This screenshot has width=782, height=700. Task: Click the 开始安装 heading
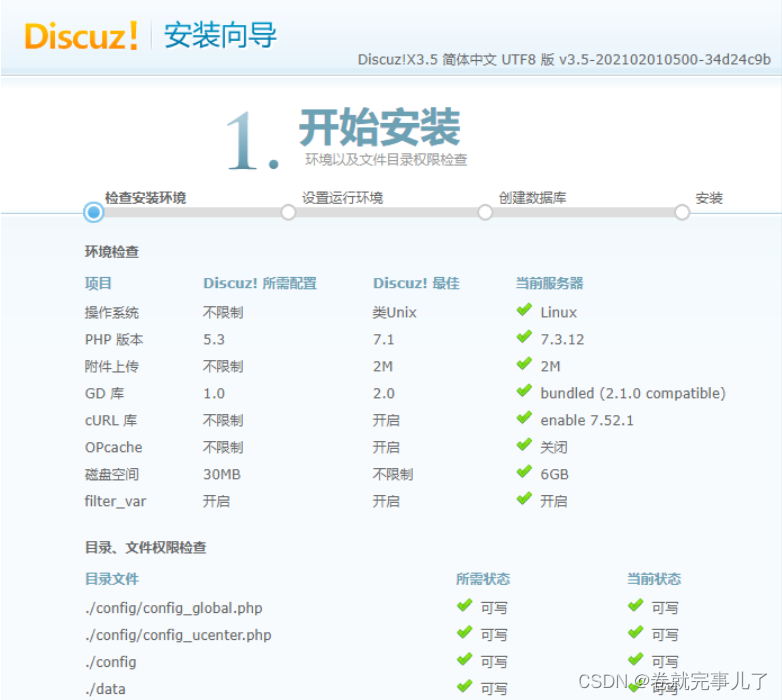point(379,127)
